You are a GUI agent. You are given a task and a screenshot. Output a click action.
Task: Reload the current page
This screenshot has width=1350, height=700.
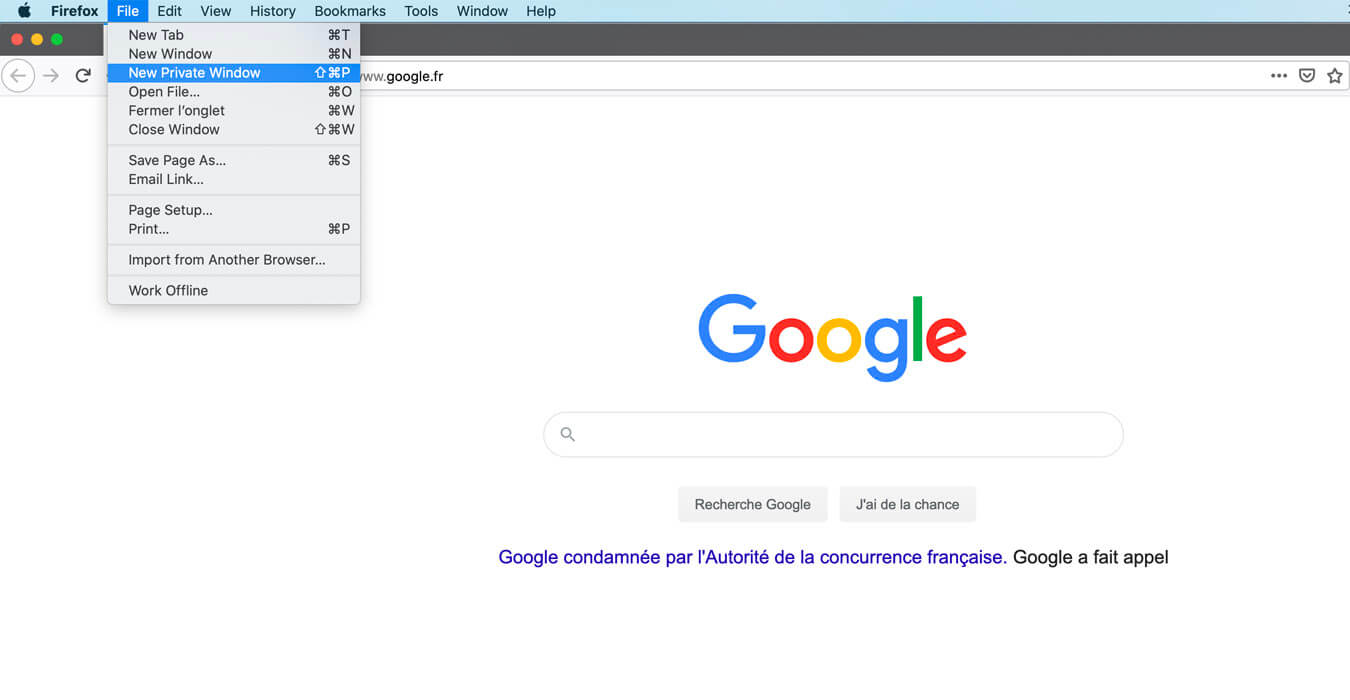click(x=84, y=76)
